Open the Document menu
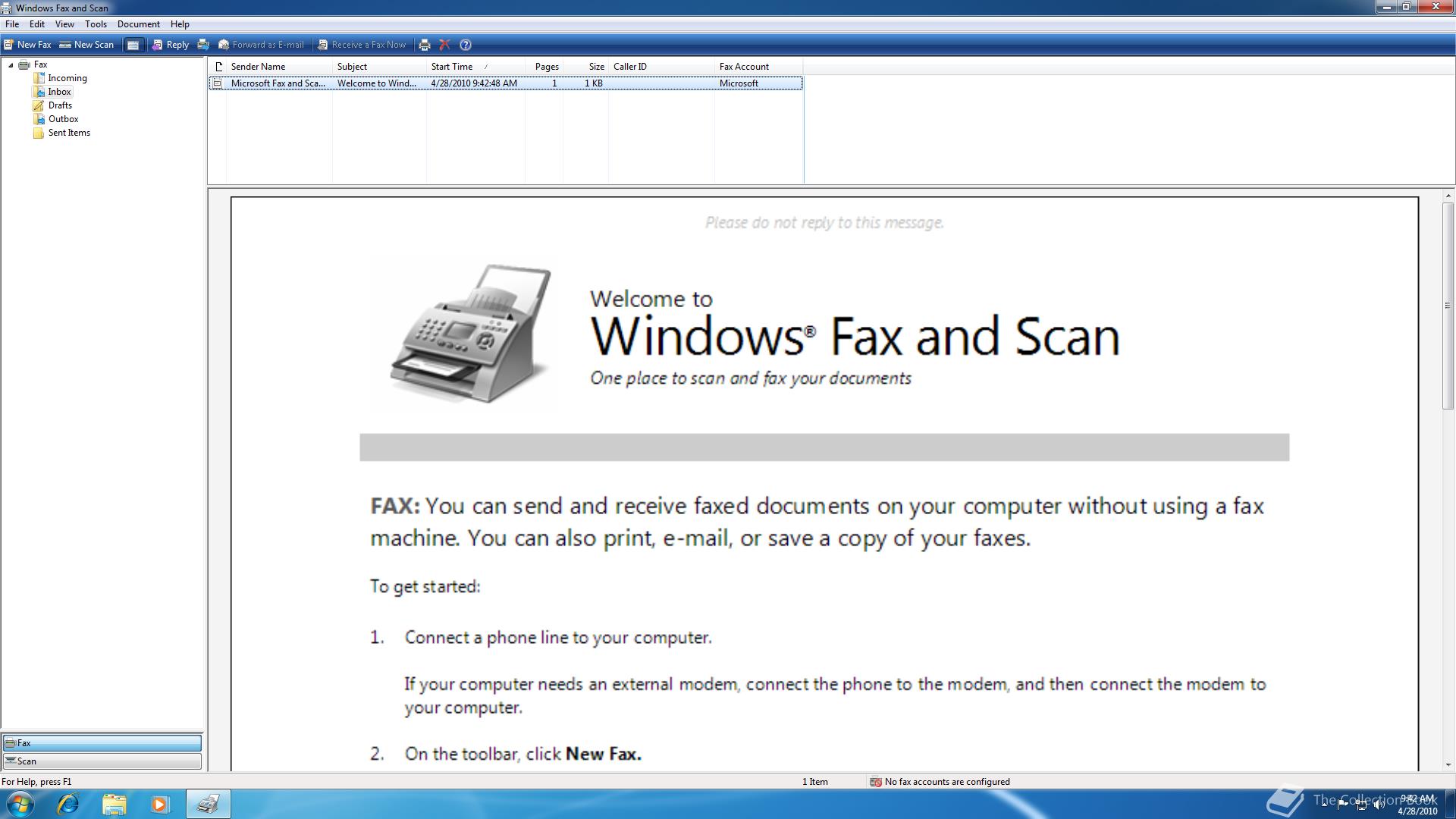Viewport: 1456px width, 819px height. click(x=139, y=24)
